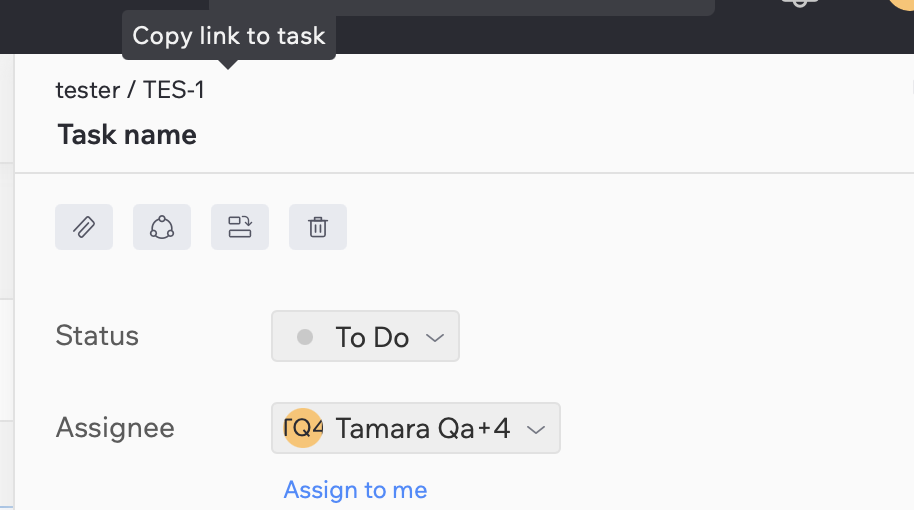
Task: Click the three-node relations icon
Action: coord(162,227)
